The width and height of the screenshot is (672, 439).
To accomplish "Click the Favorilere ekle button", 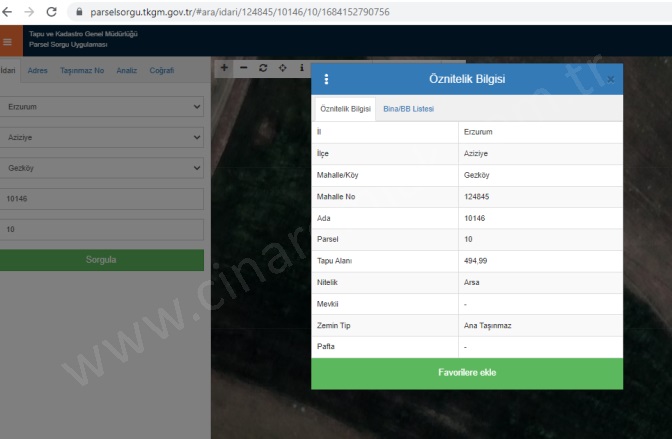I will pyautogui.click(x=466, y=373).
